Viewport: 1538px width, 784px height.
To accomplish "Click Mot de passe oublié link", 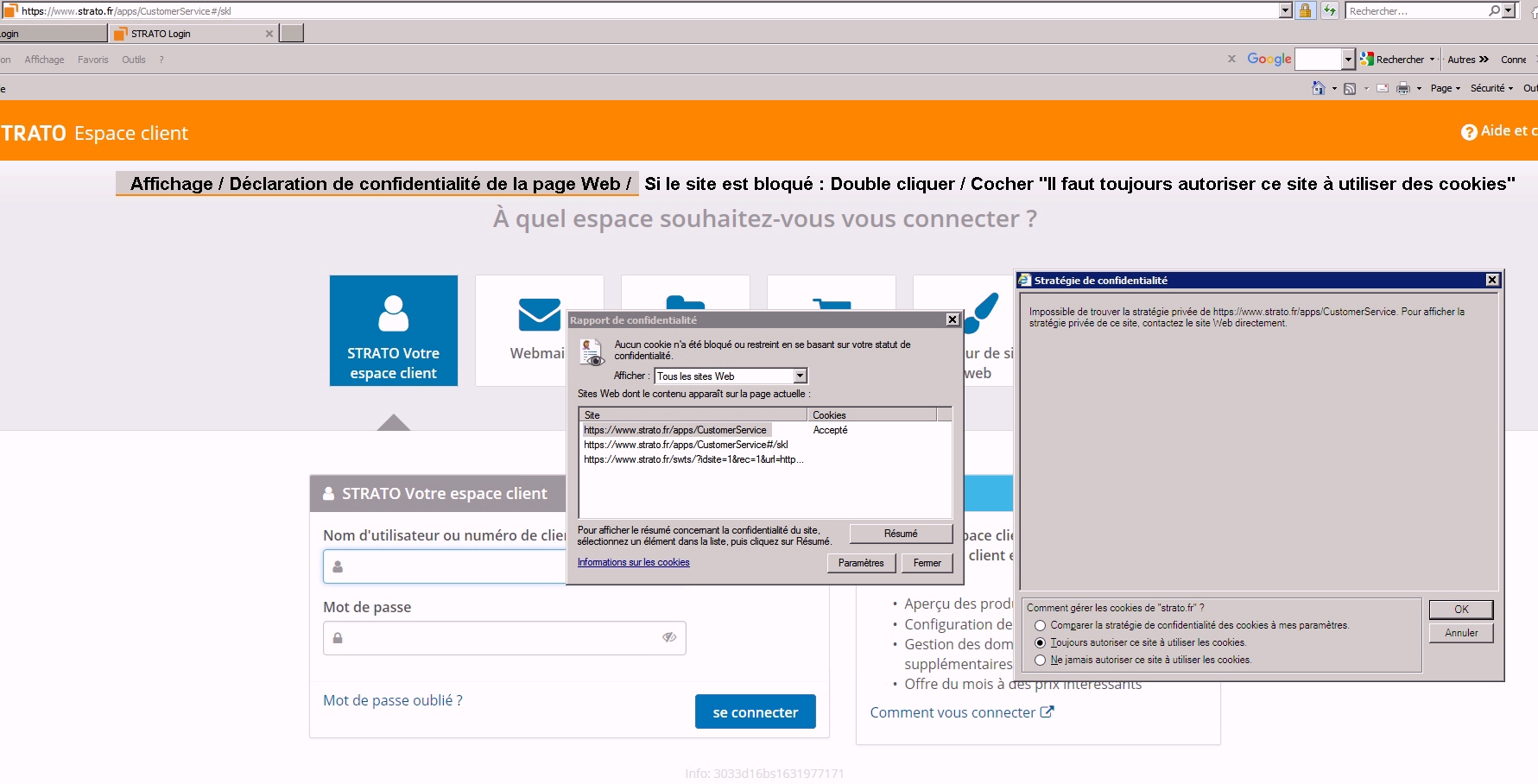I will coord(393,700).
